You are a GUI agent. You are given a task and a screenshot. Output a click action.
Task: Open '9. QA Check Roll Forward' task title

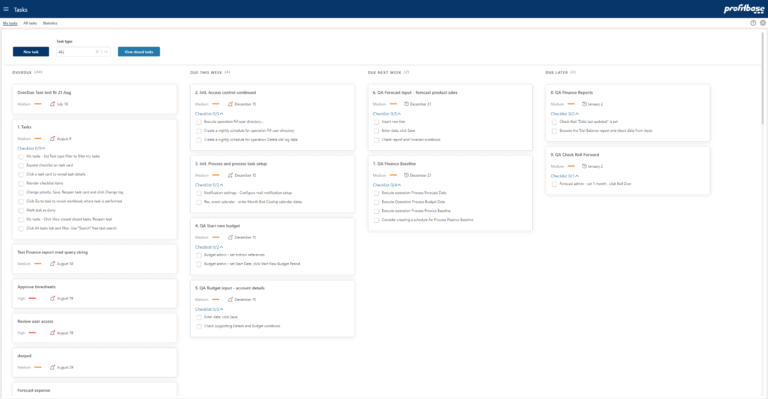(x=575, y=155)
